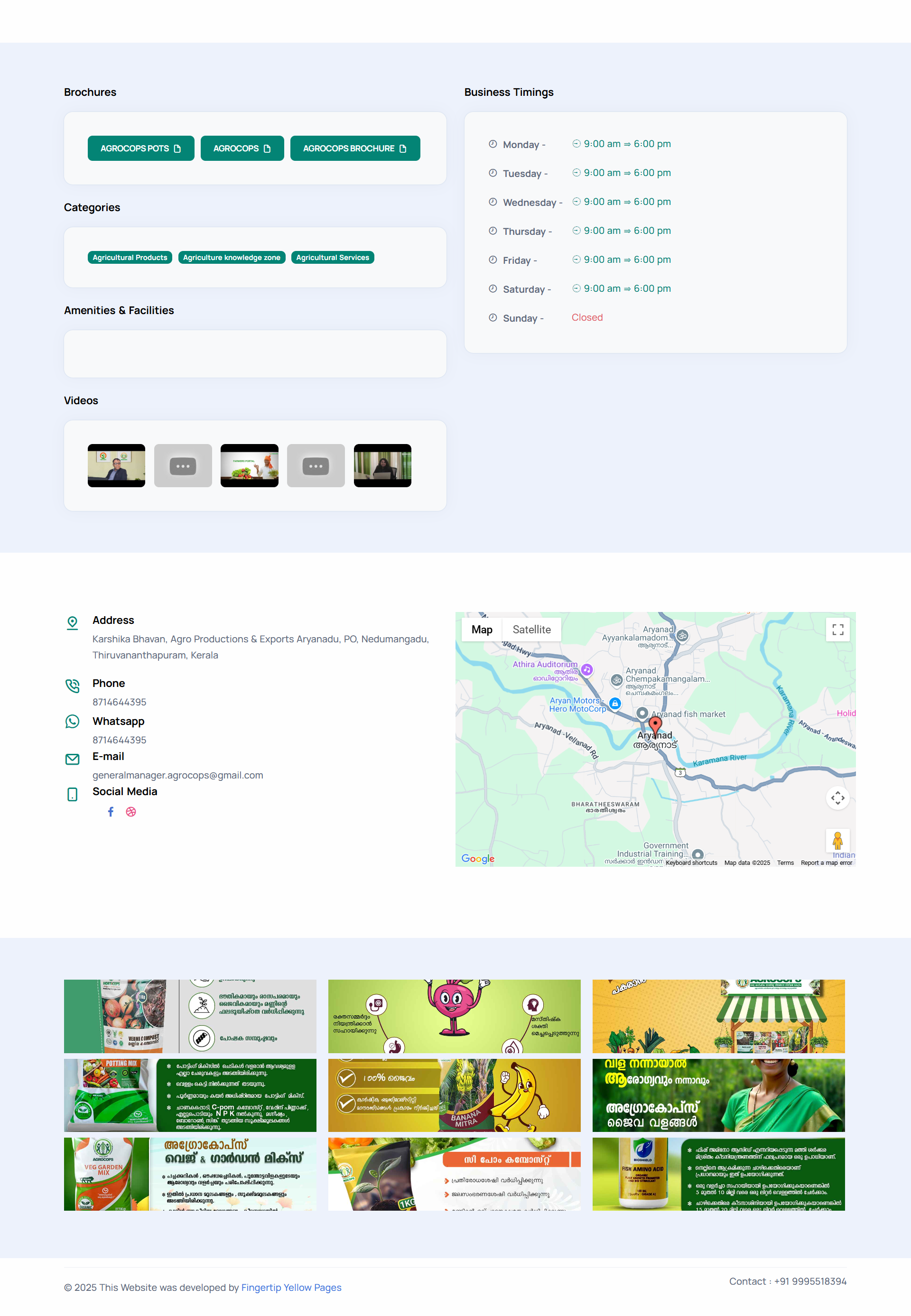Select the Agricultural Products category tag
The image size is (911, 1316).
coord(130,258)
